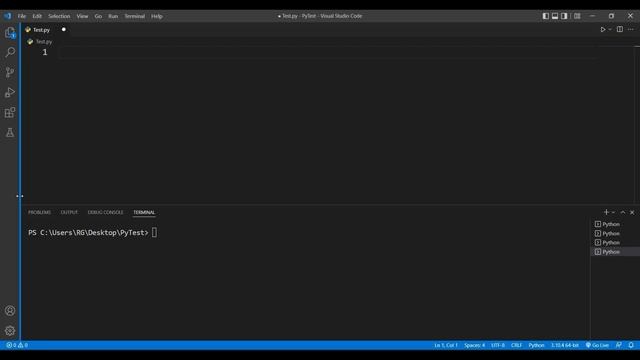
Task: Select the Python language mode in status bar
Action: click(536, 345)
